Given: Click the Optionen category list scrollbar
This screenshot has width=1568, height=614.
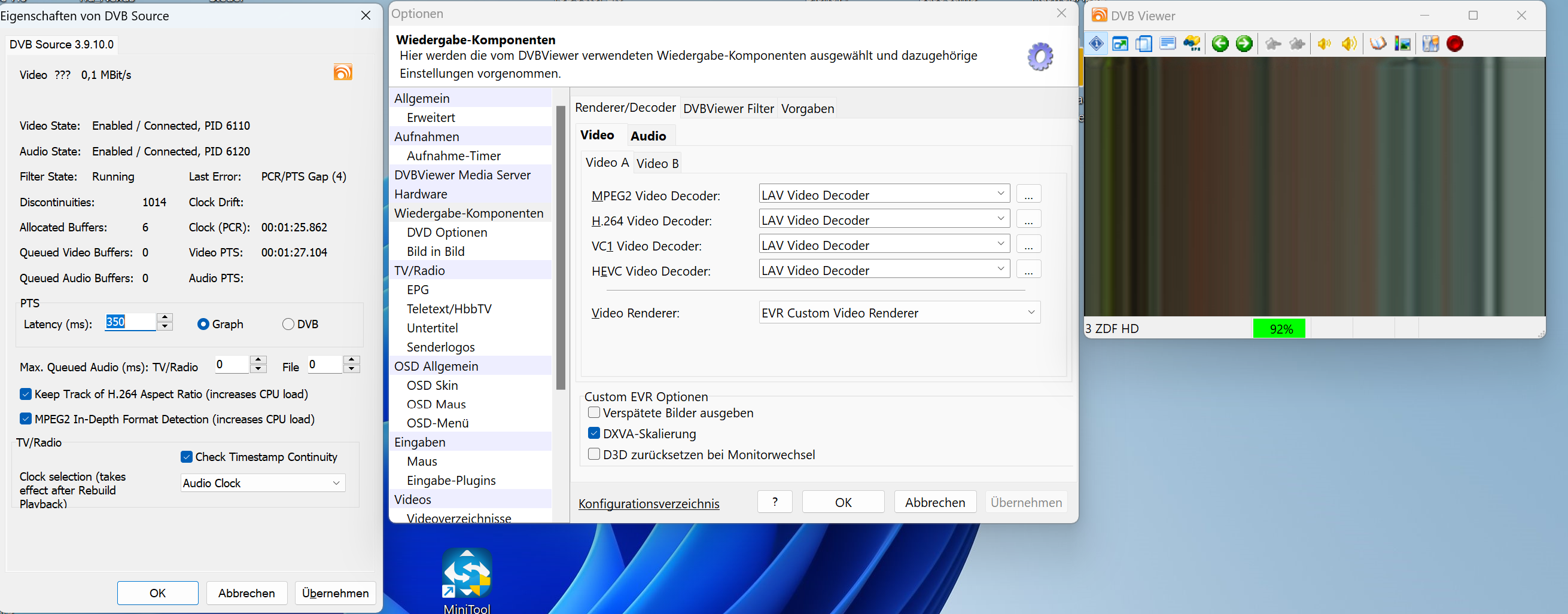Looking at the screenshot, I should [561, 248].
